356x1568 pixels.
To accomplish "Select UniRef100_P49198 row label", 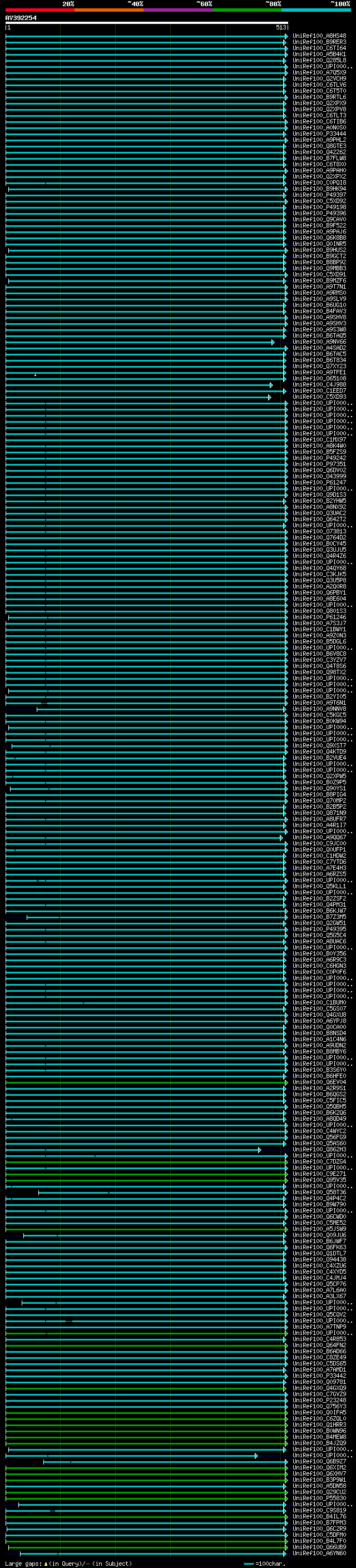I will coord(319,207).
